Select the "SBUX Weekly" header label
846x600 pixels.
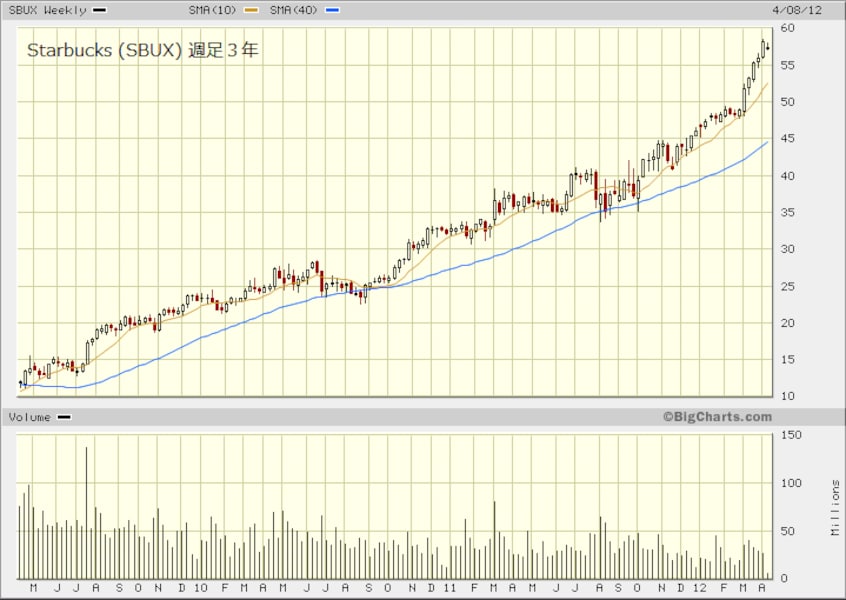pyautogui.click(x=47, y=10)
